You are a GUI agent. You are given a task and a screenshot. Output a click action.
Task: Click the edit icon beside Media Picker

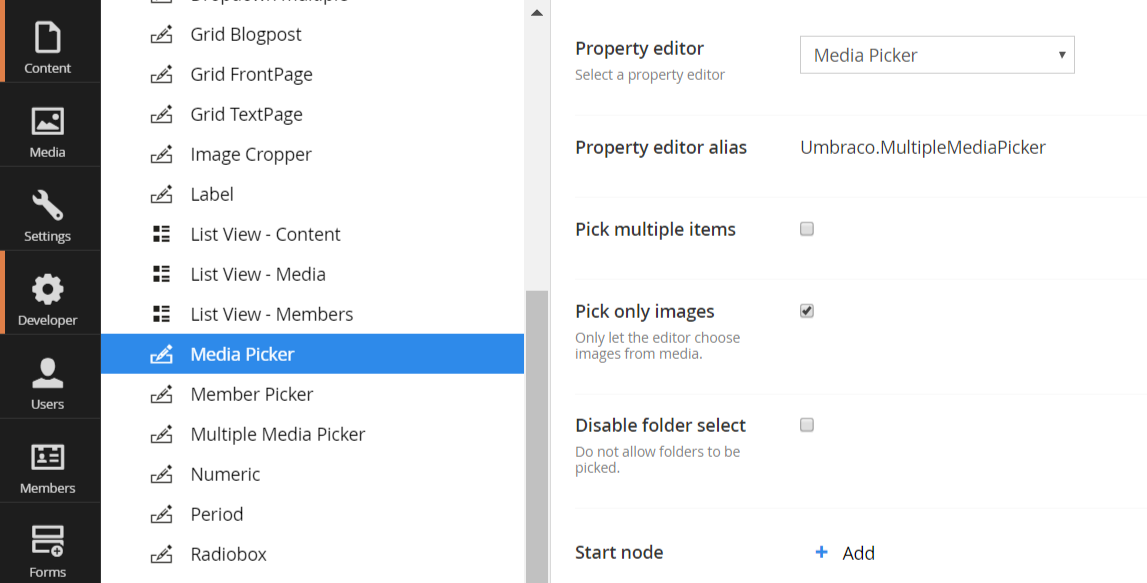(161, 354)
